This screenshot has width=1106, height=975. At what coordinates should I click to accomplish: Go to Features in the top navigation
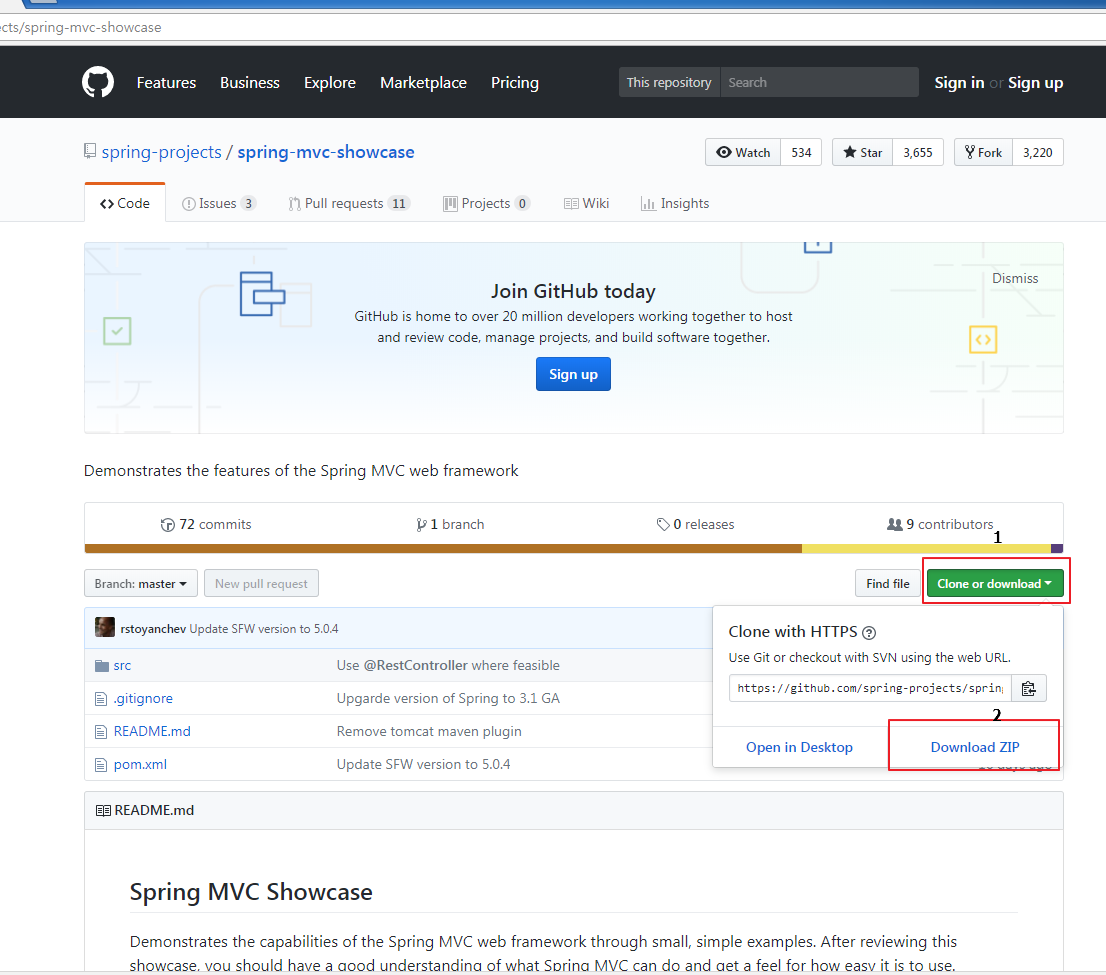[x=166, y=83]
